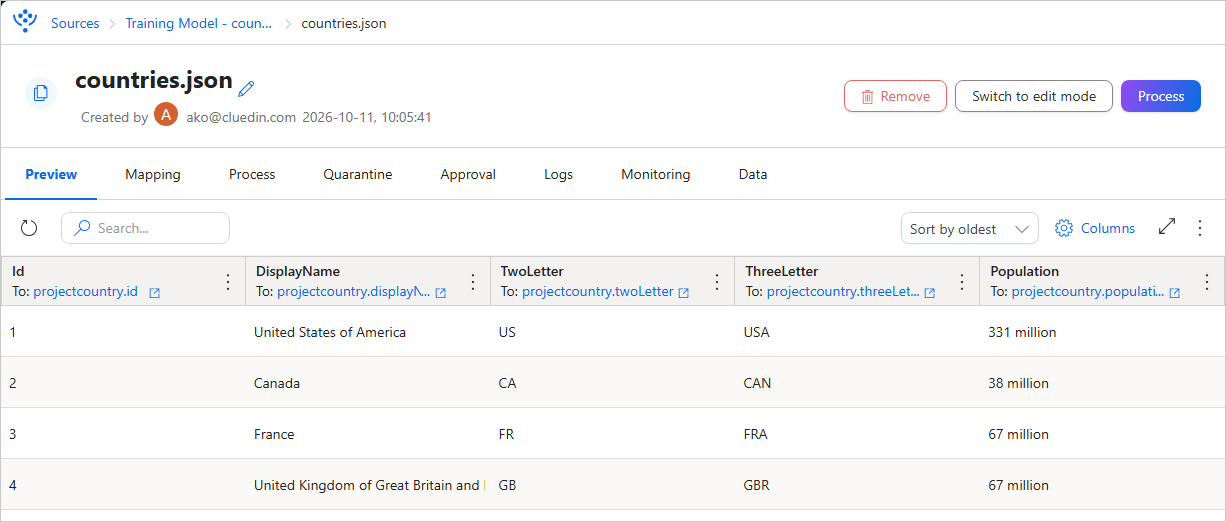The height and width of the screenshot is (522, 1226).
Task: Click the Search input field
Action: pos(146,228)
